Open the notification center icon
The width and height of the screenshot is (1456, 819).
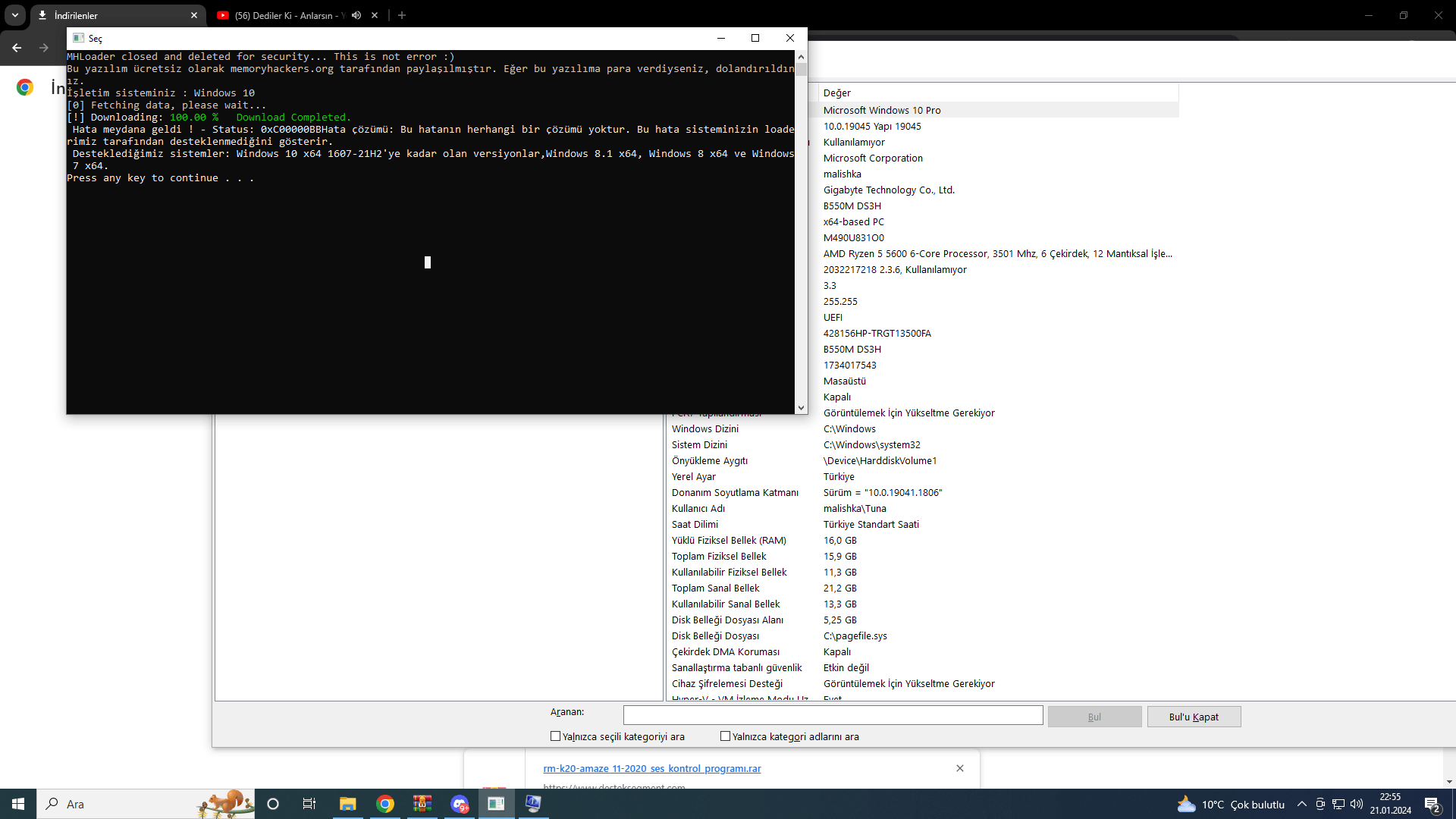(1432, 805)
